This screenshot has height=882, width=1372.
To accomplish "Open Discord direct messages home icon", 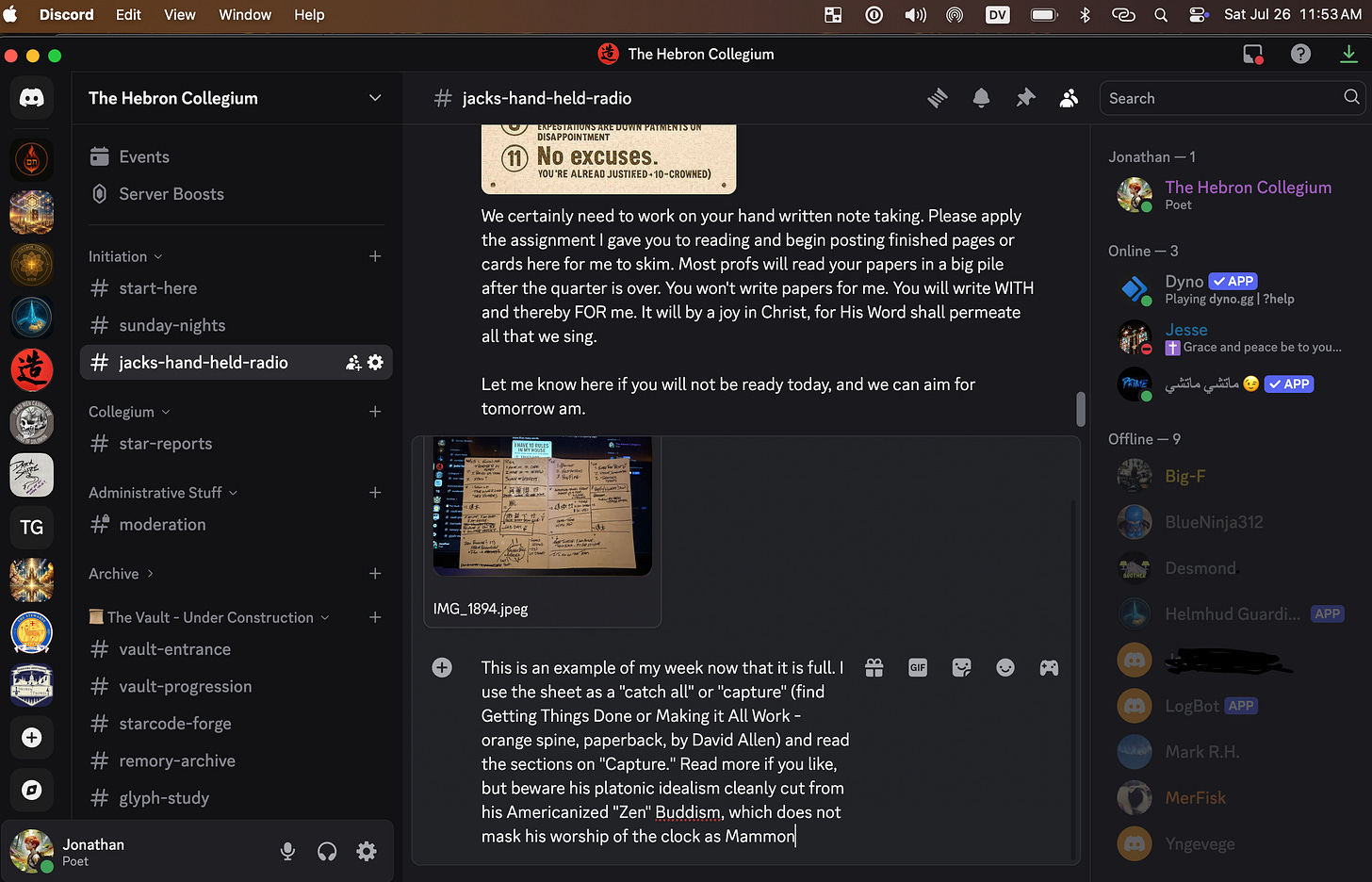I will [32, 98].
